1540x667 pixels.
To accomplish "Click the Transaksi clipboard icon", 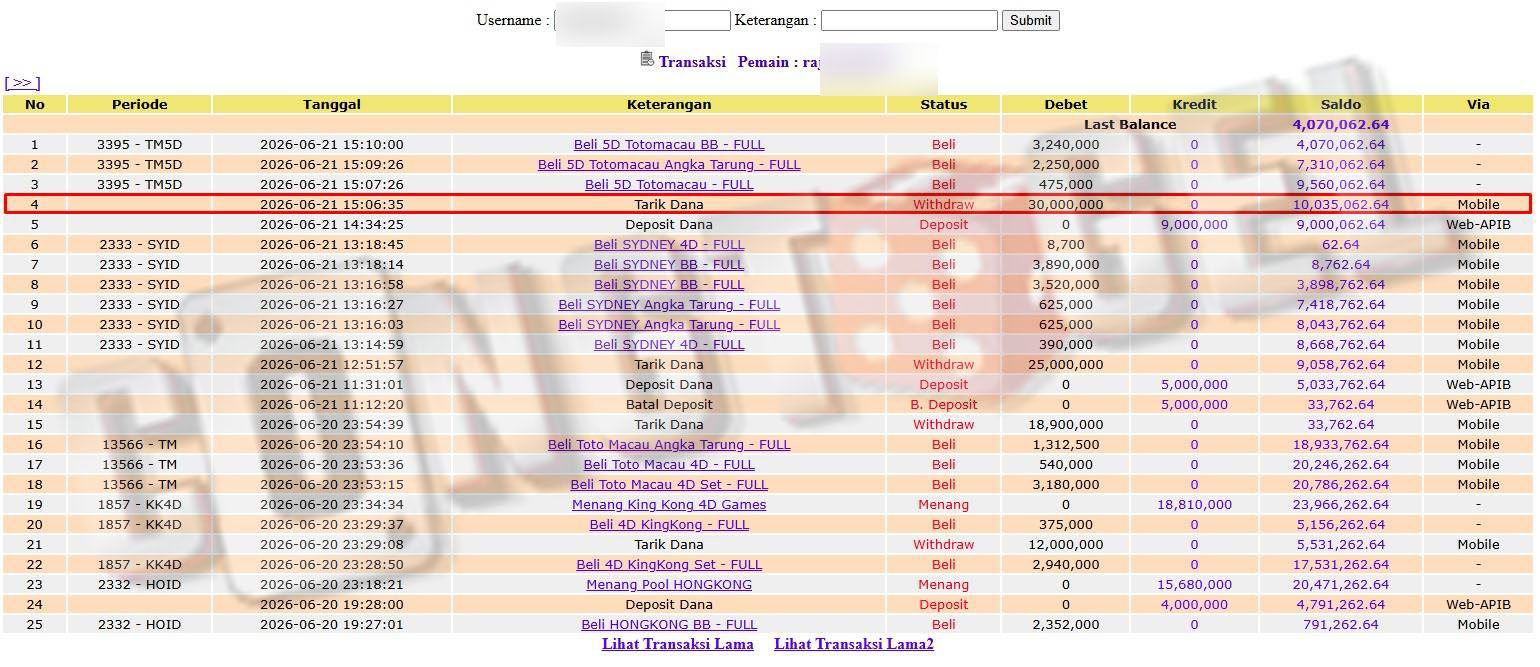I will (x=647, y=59).
